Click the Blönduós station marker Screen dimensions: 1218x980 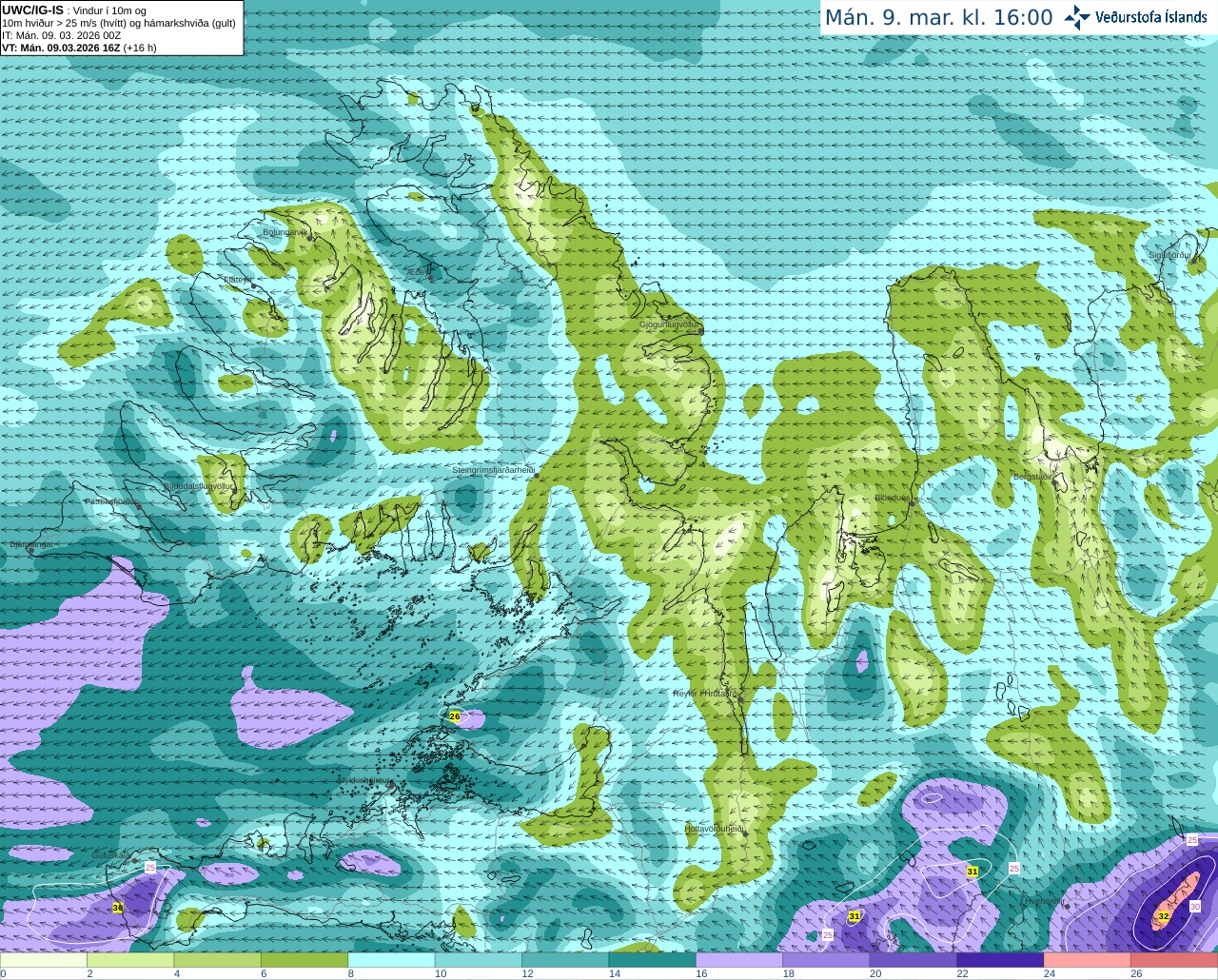[x=911, y=503]
